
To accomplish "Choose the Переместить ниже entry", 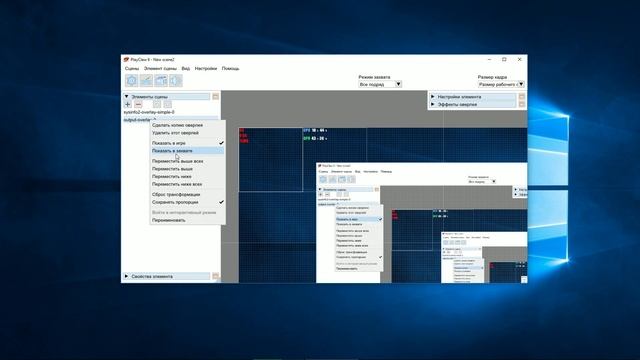I will [187, 176].
